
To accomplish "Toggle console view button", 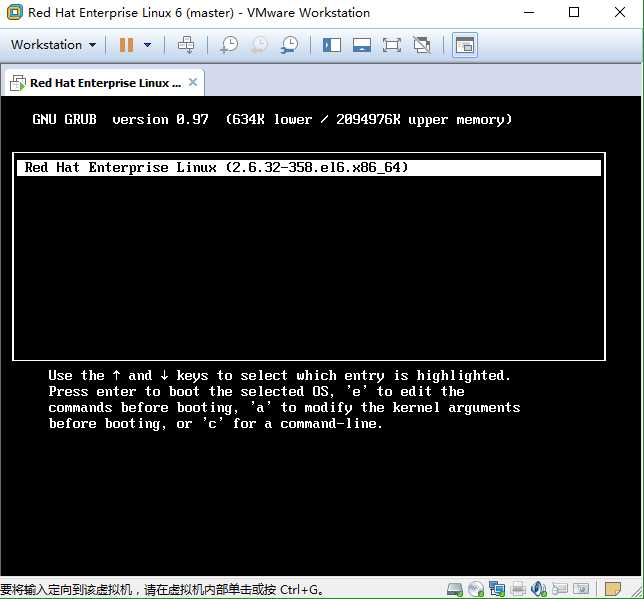I will pos(465,45).
